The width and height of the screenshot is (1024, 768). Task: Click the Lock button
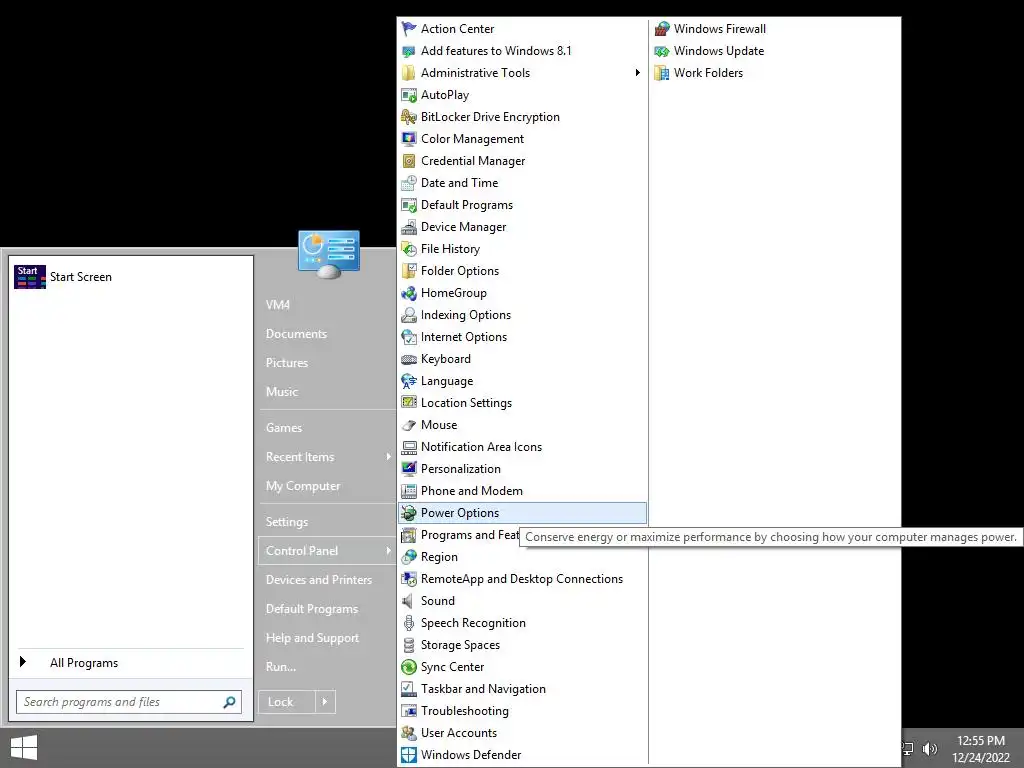click(287, 702)
